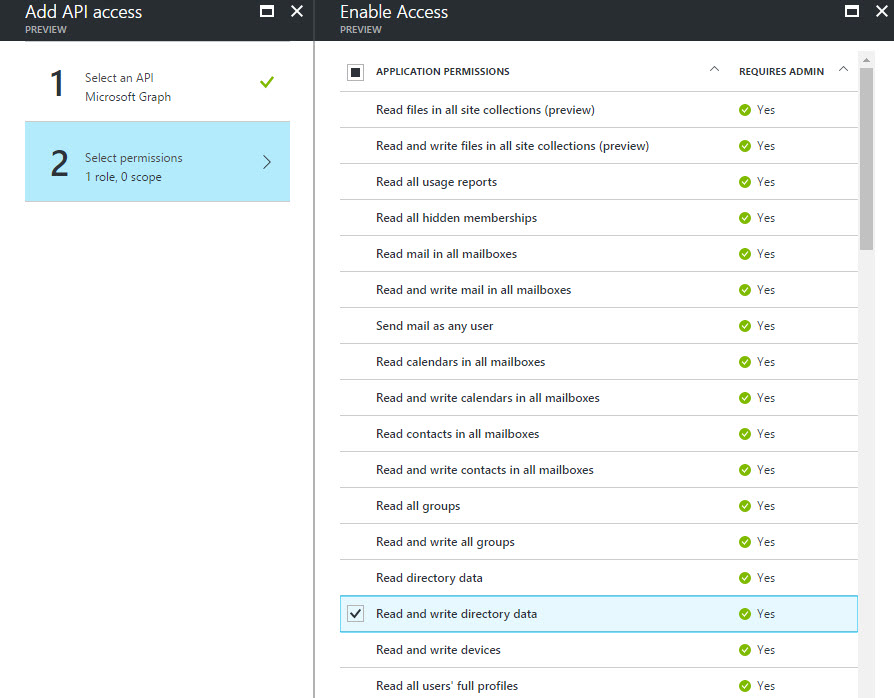Select the Read directory data permission row
The image size is (894, 698).
click(430, 578)
